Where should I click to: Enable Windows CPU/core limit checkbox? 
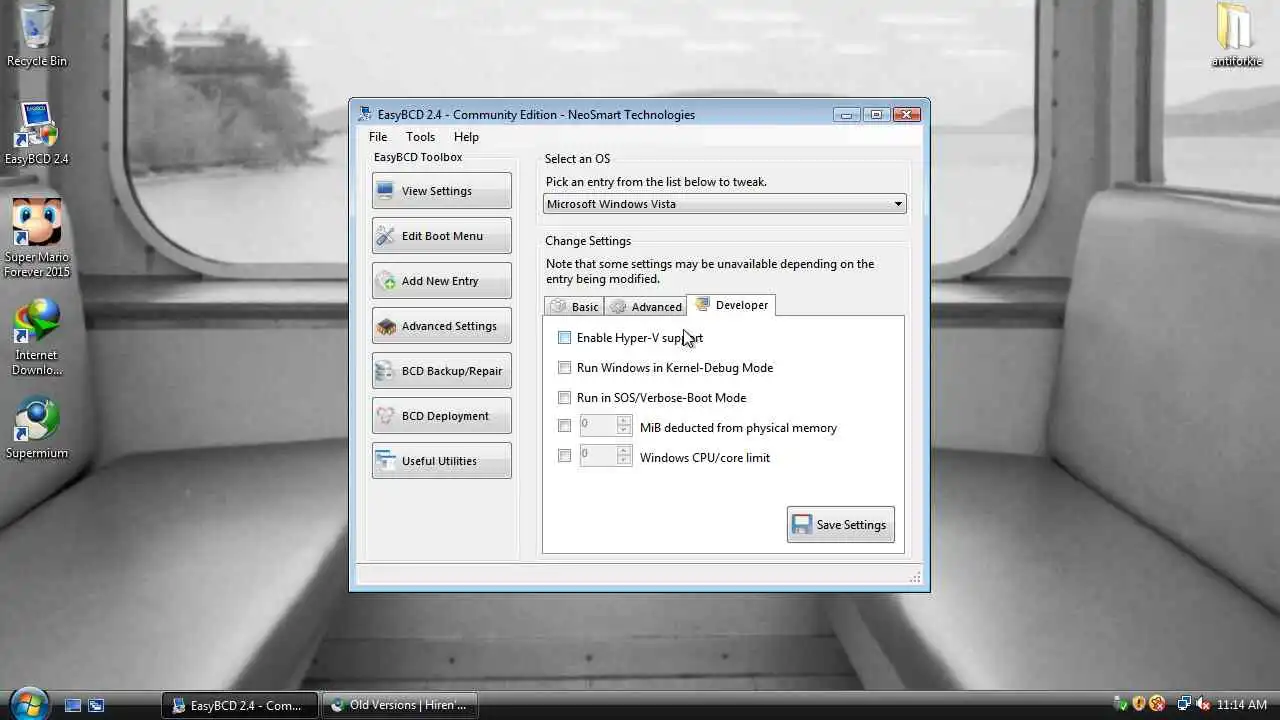click(564, 456)
